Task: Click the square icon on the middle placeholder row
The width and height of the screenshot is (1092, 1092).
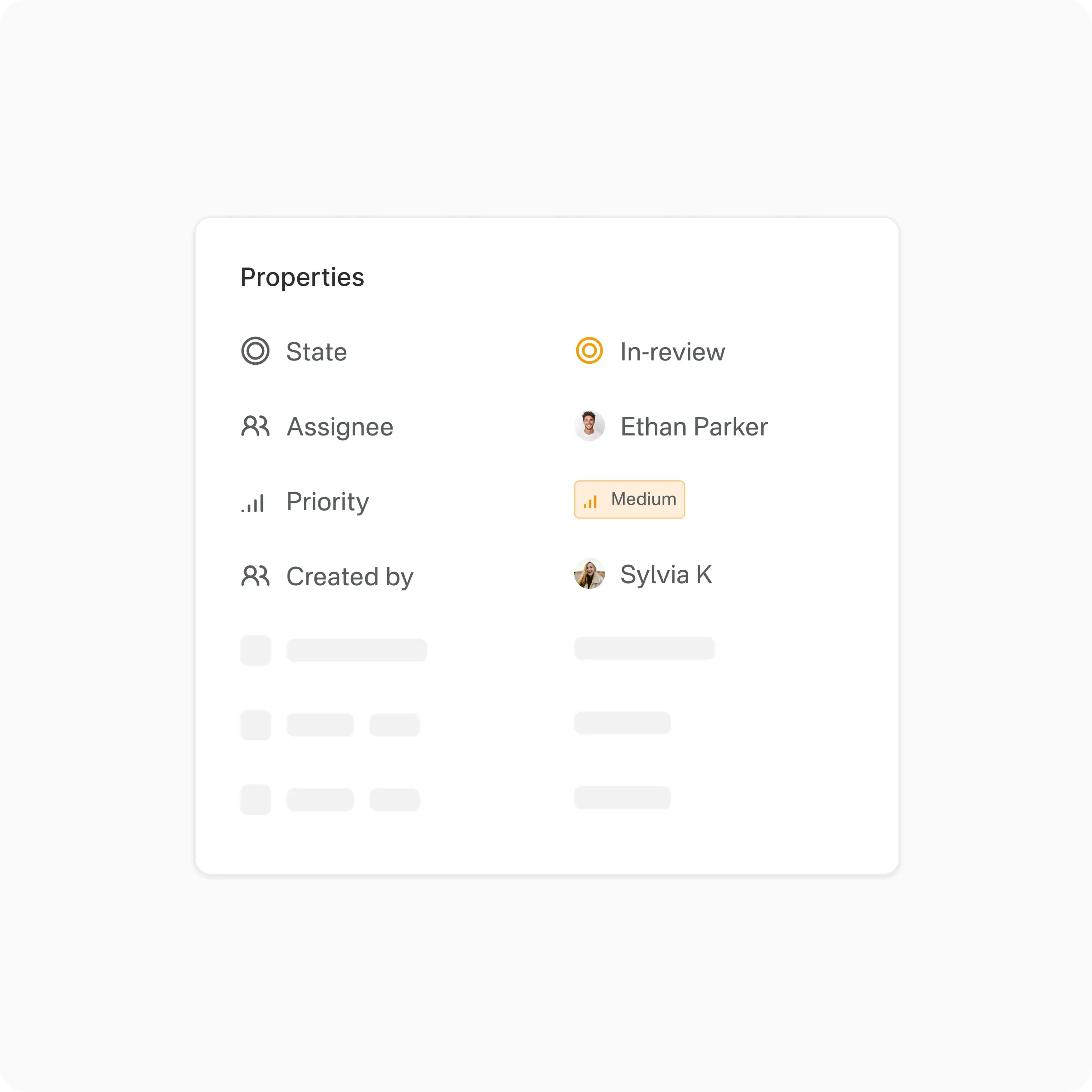Action: point(255,725)
